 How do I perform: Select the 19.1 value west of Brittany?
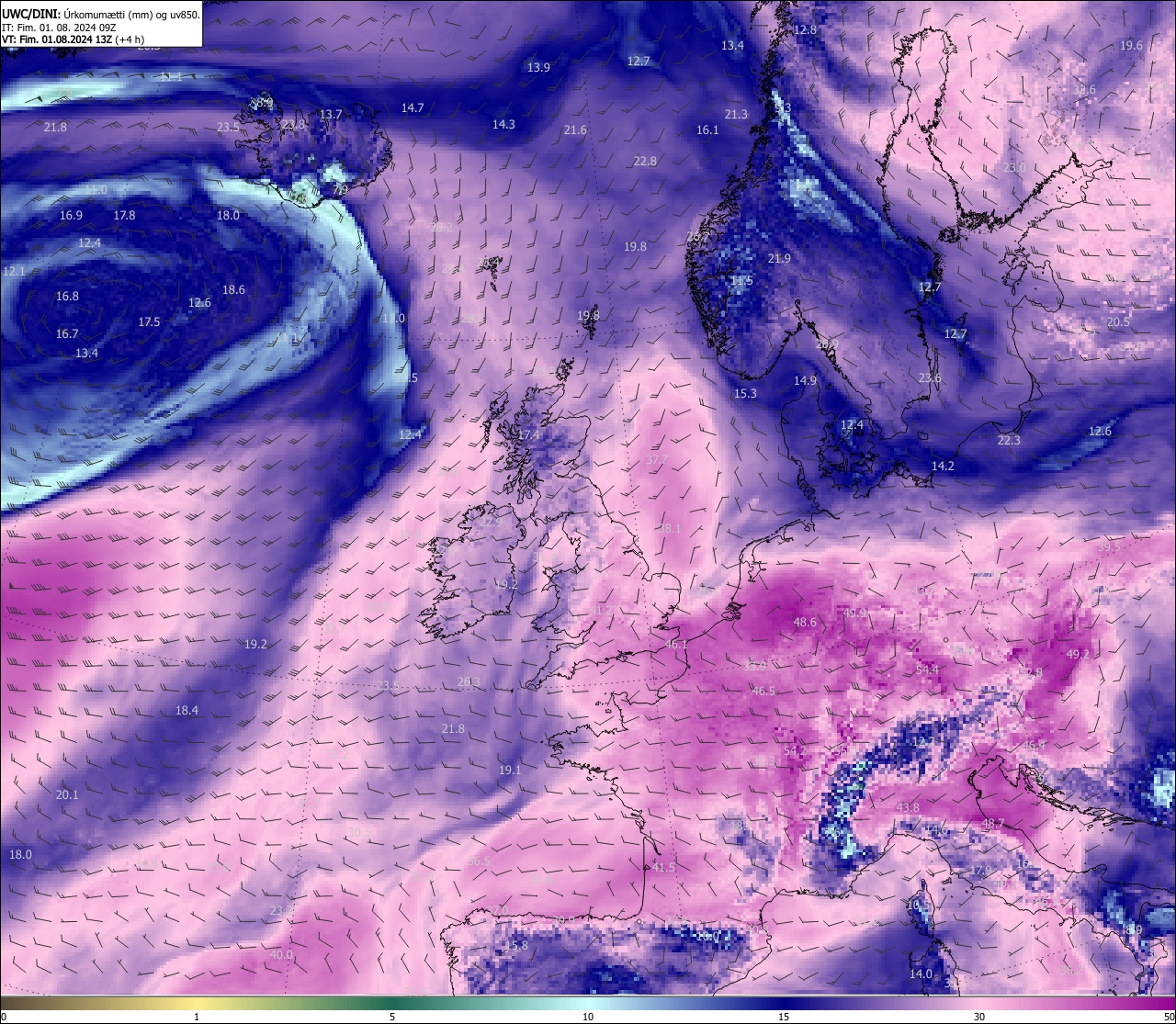(x=510, y=770)
